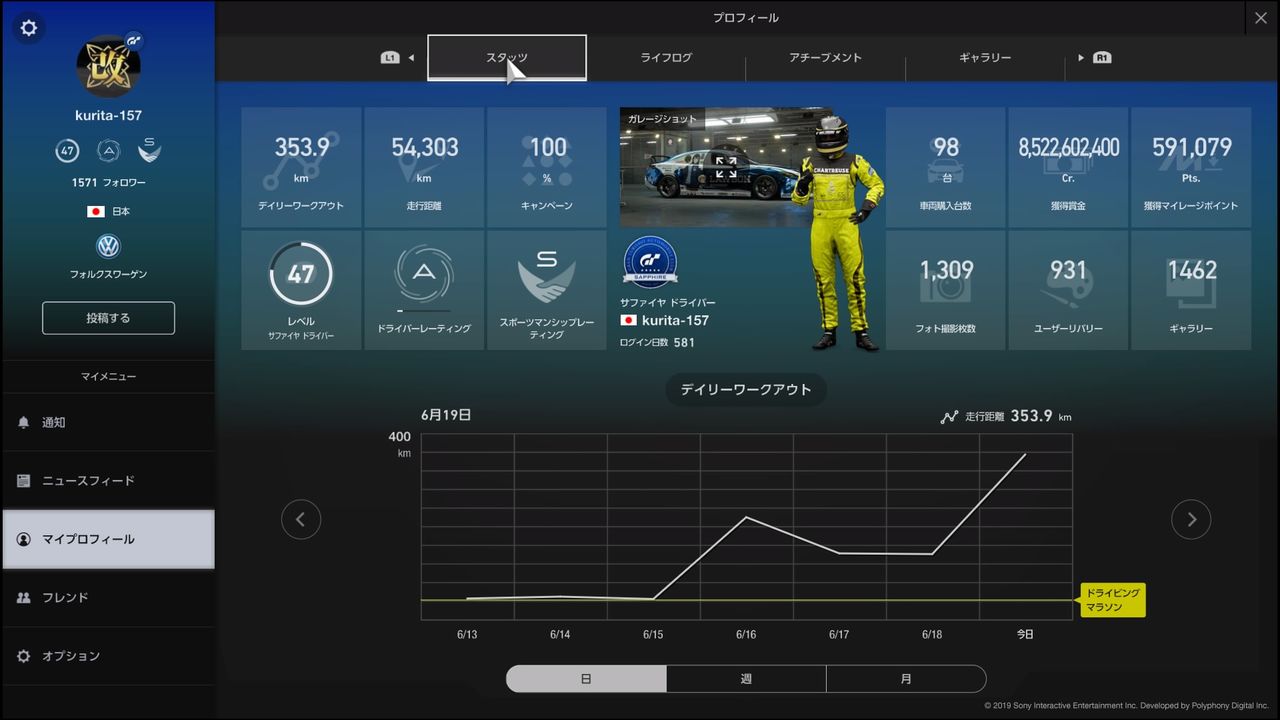This screenshot has width=1280, height=720.
Task: Click the 通知 bell icon
Action: (24, 423)
